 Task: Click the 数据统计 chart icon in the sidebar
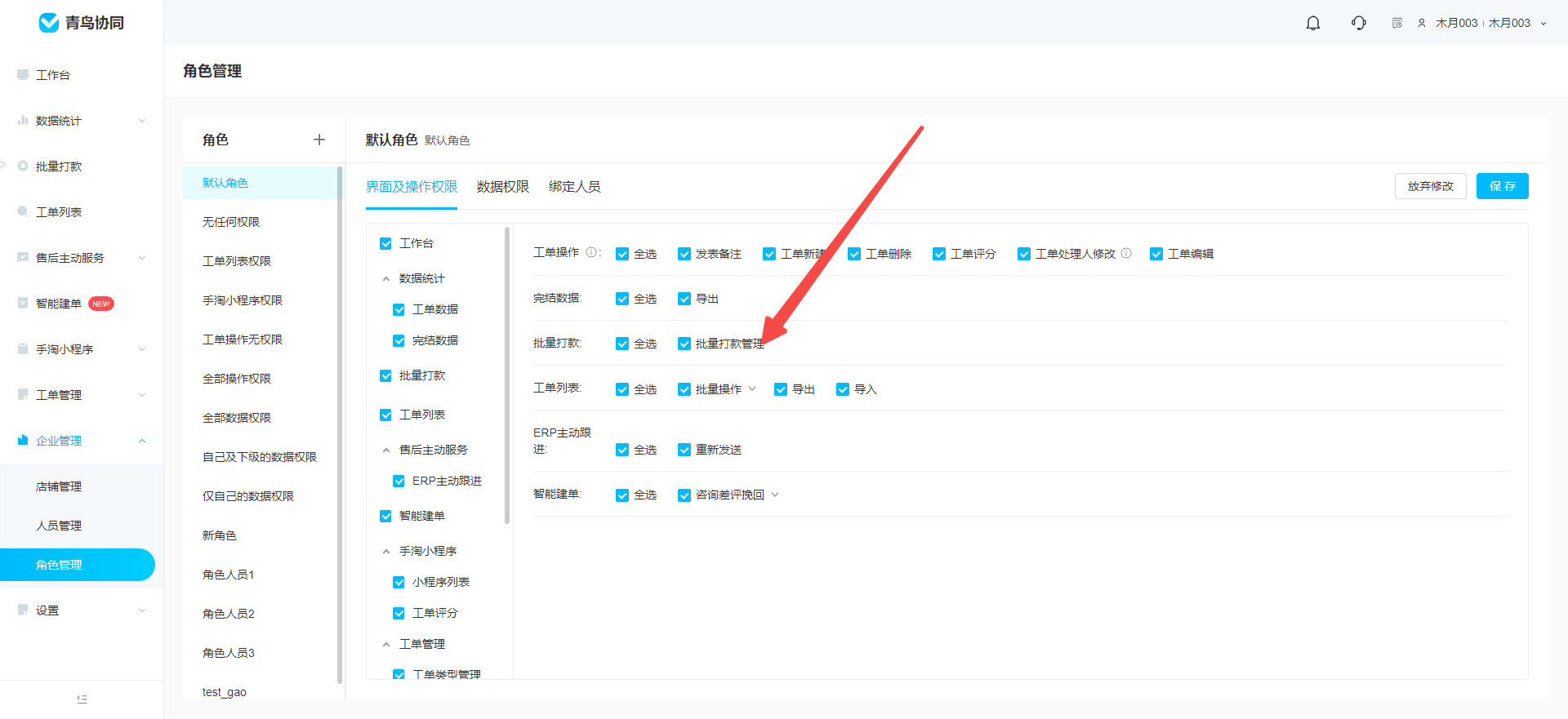pos(23,120)
